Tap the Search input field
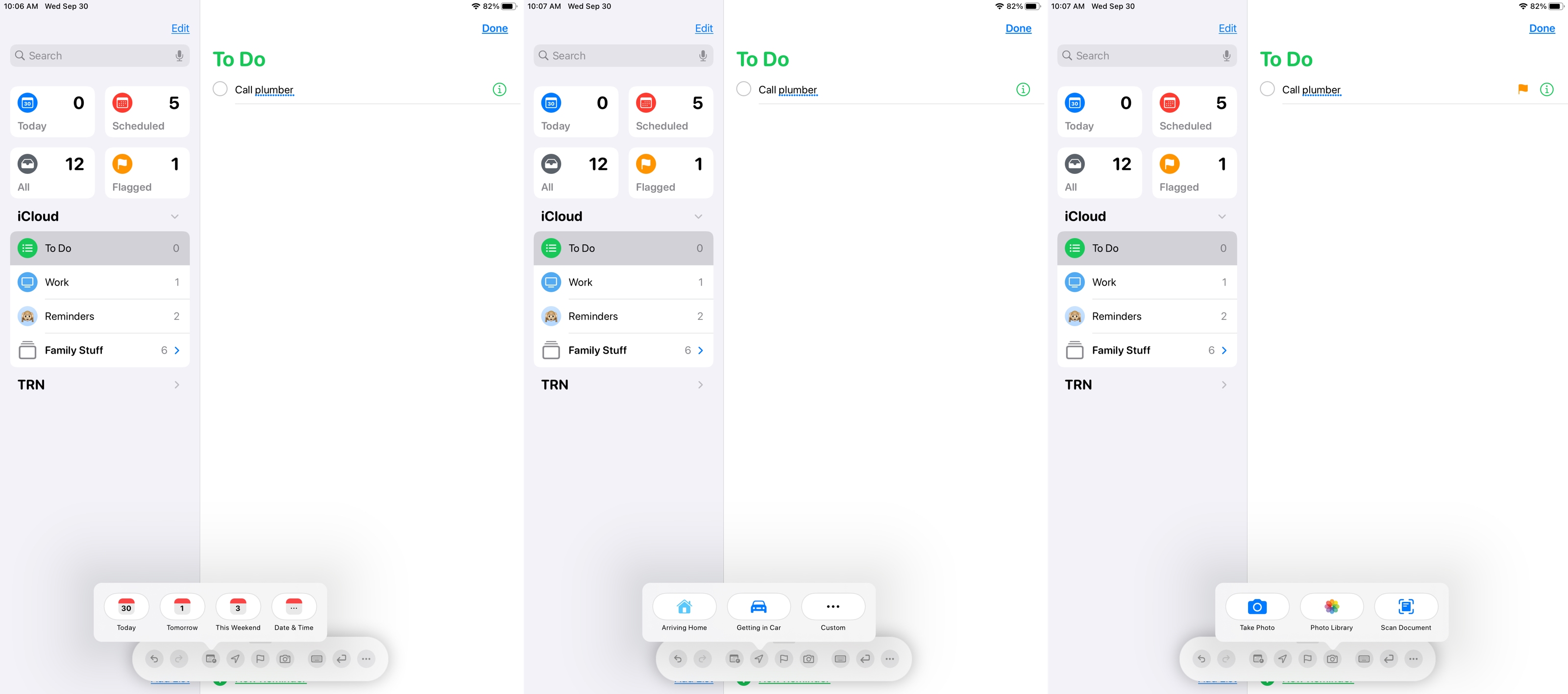 (99, 55)
